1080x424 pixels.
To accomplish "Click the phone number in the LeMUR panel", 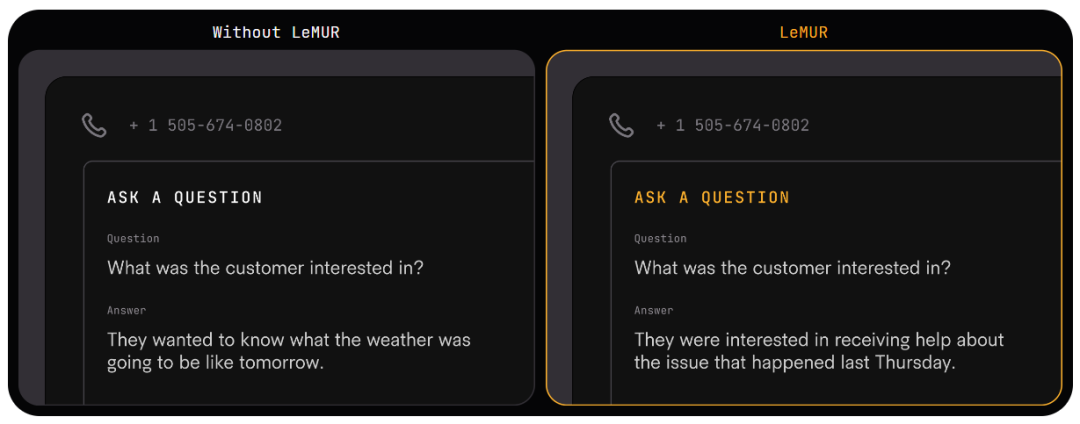I will coord(732,126).
